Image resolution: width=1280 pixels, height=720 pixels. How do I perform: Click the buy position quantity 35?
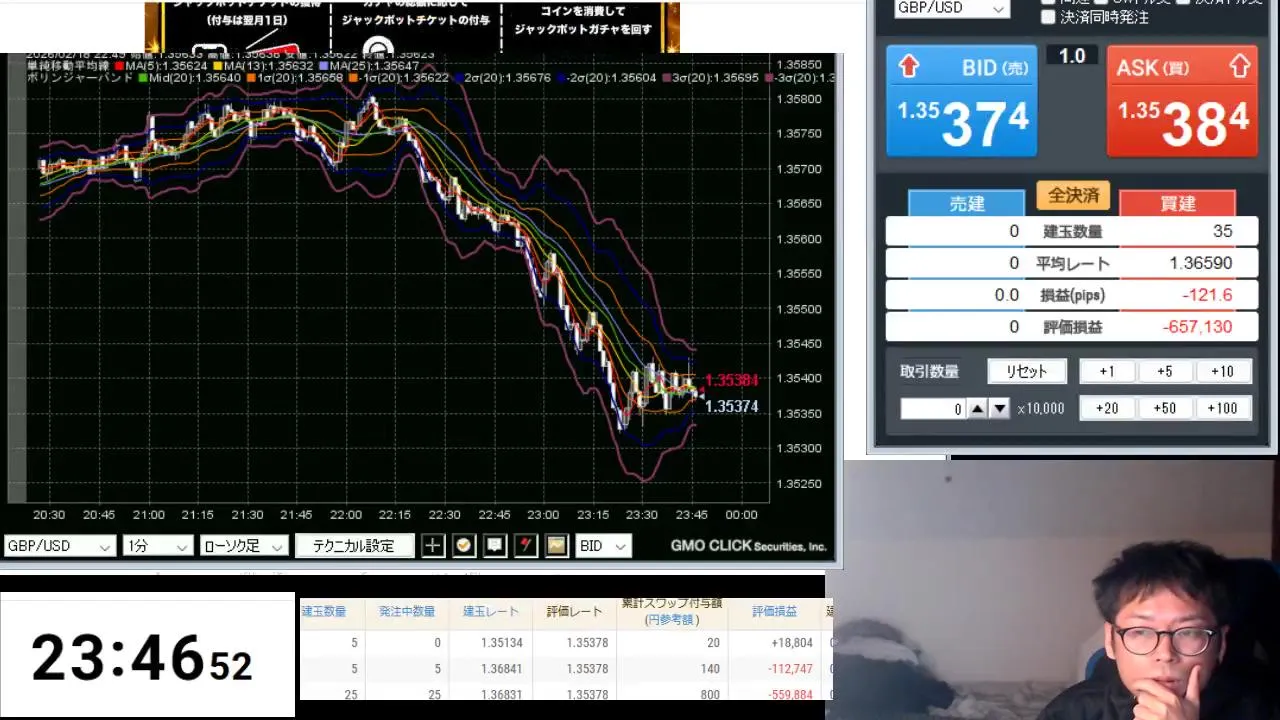point(1222,231)
